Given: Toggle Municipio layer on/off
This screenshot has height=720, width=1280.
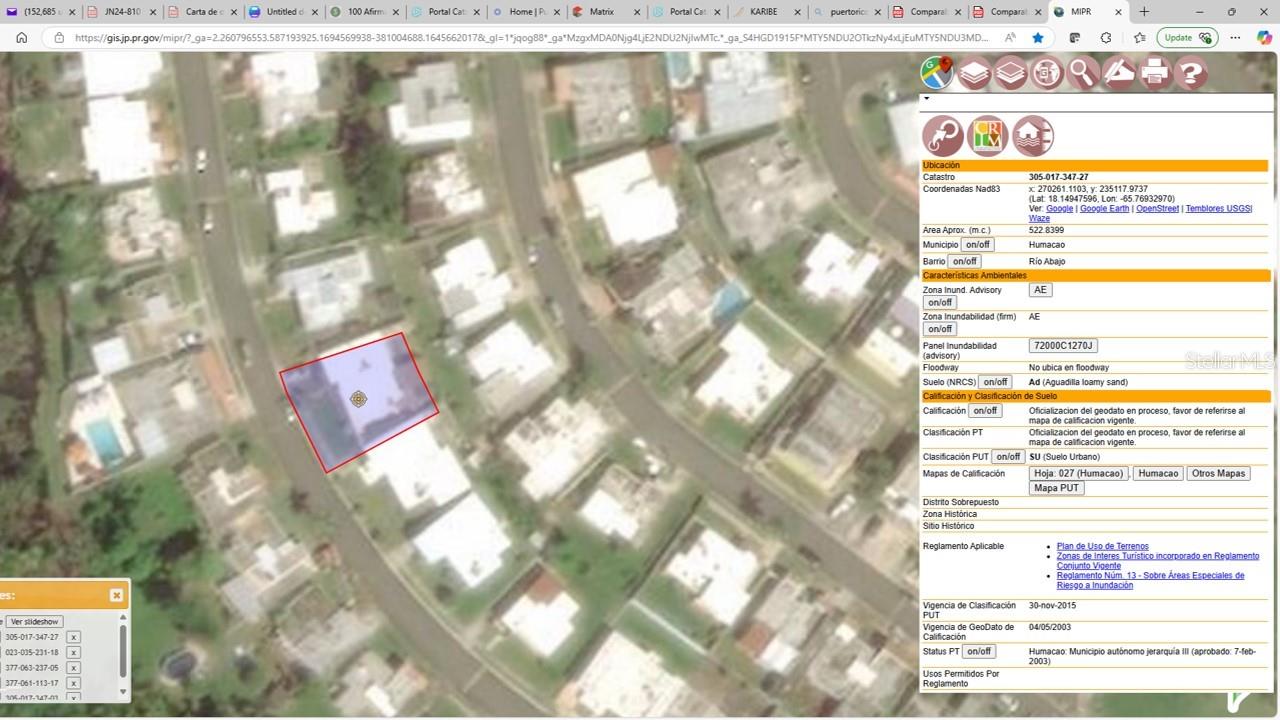Looking at the screenshot, I should (976, 245).
